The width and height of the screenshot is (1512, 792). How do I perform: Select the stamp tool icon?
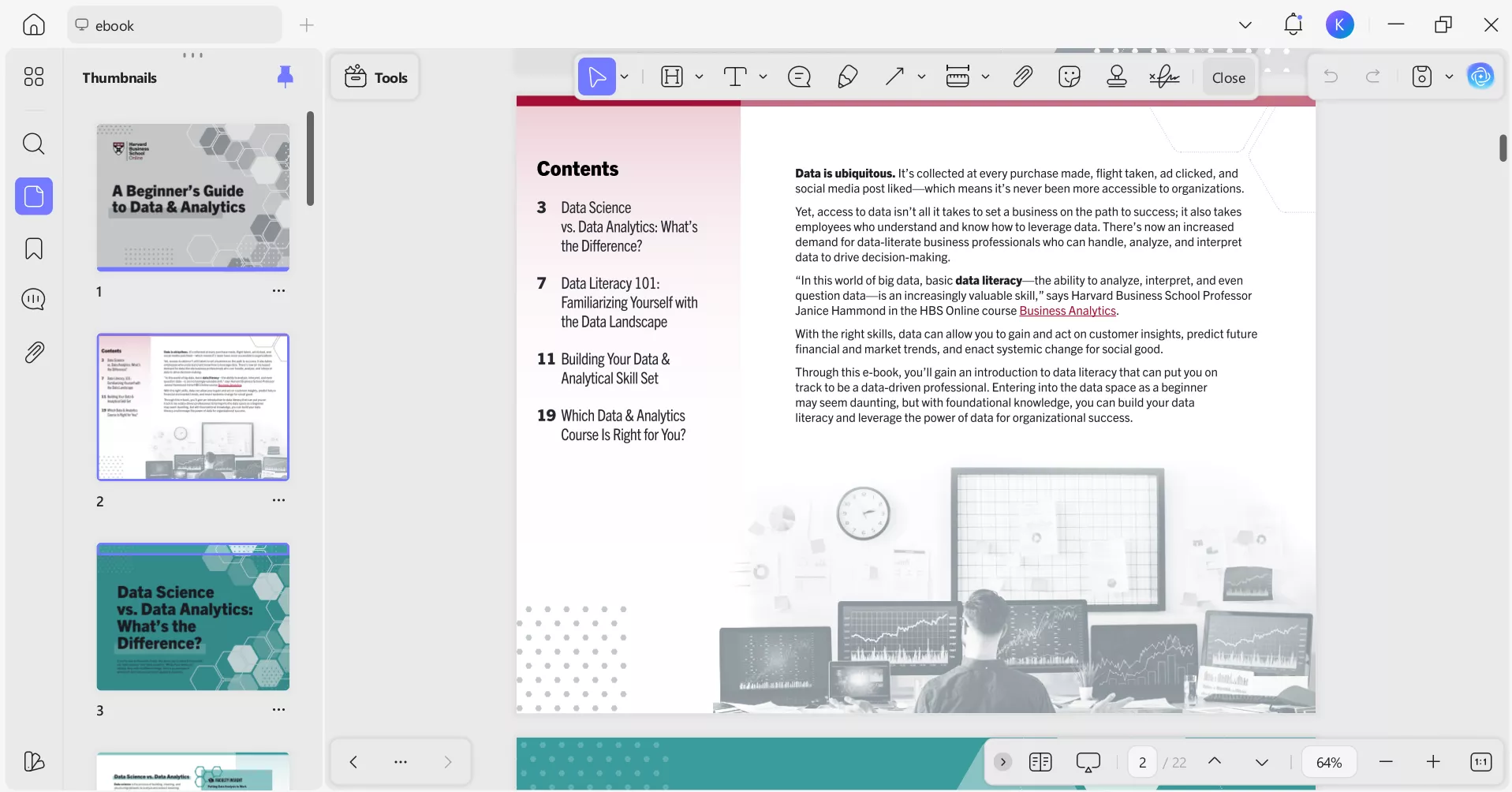[x=1116, y=77]
